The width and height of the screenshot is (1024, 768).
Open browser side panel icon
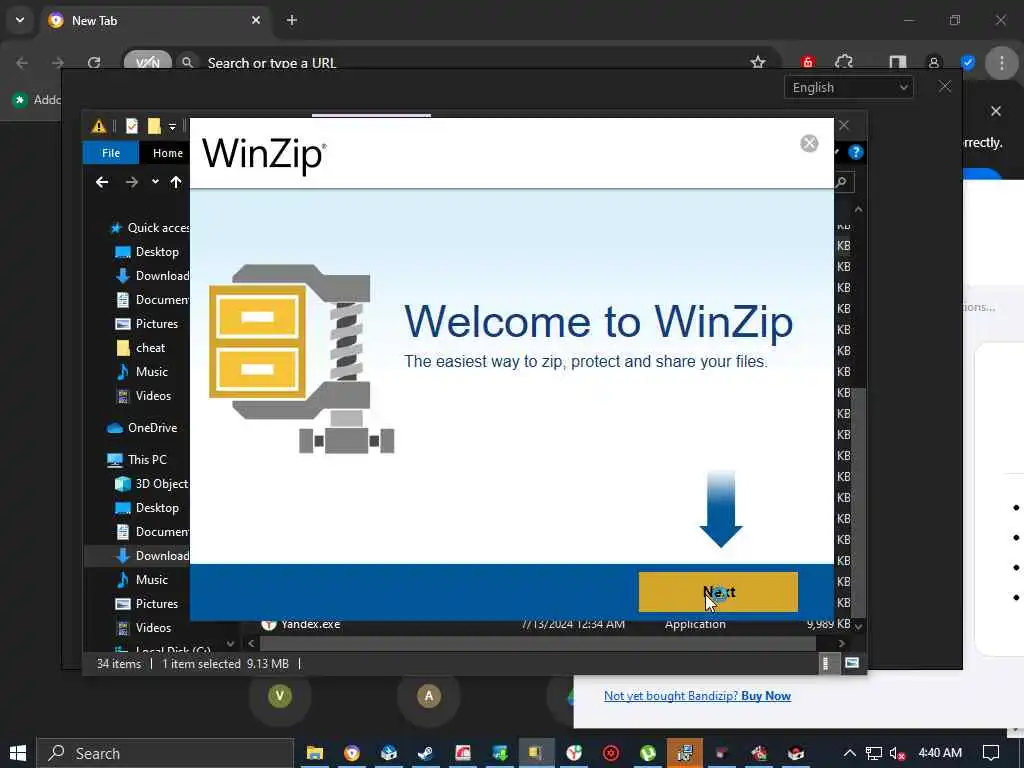897,62
